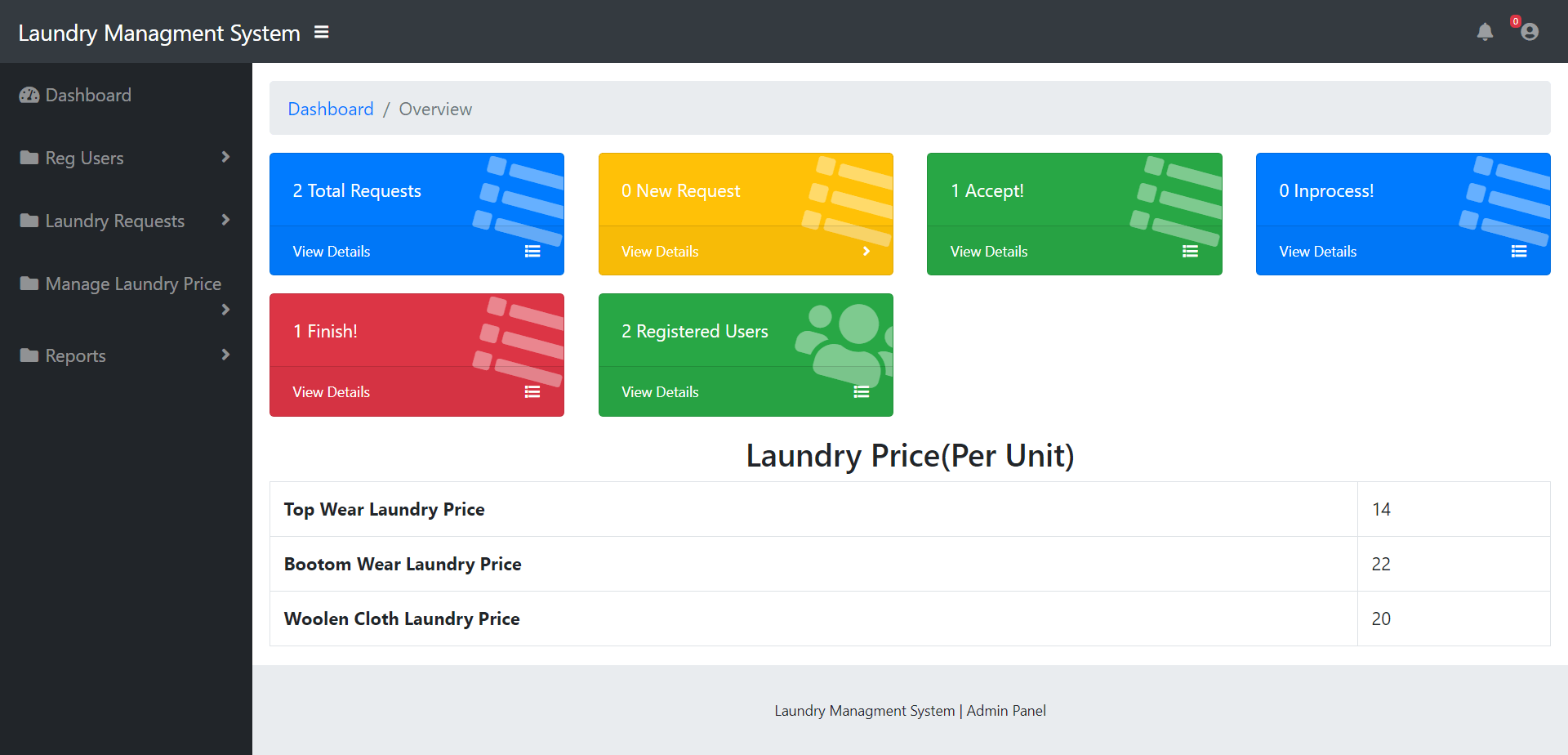
Task: View details of Registered Users card
Action: (660, 391)
